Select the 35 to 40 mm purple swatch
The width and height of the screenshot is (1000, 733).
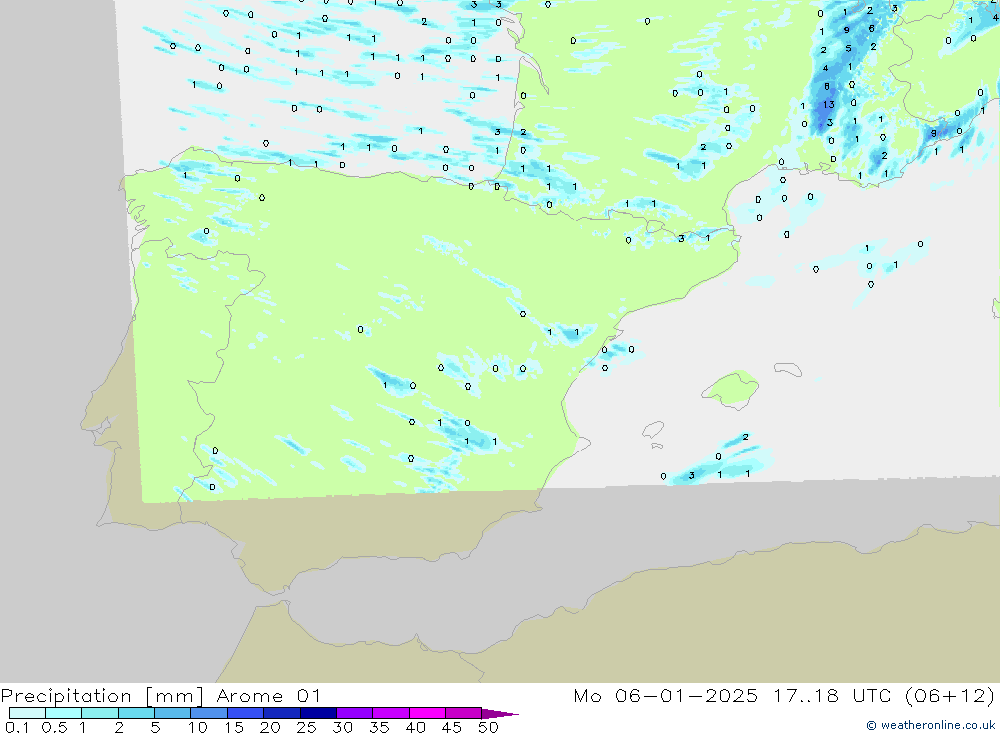(391, 713)
